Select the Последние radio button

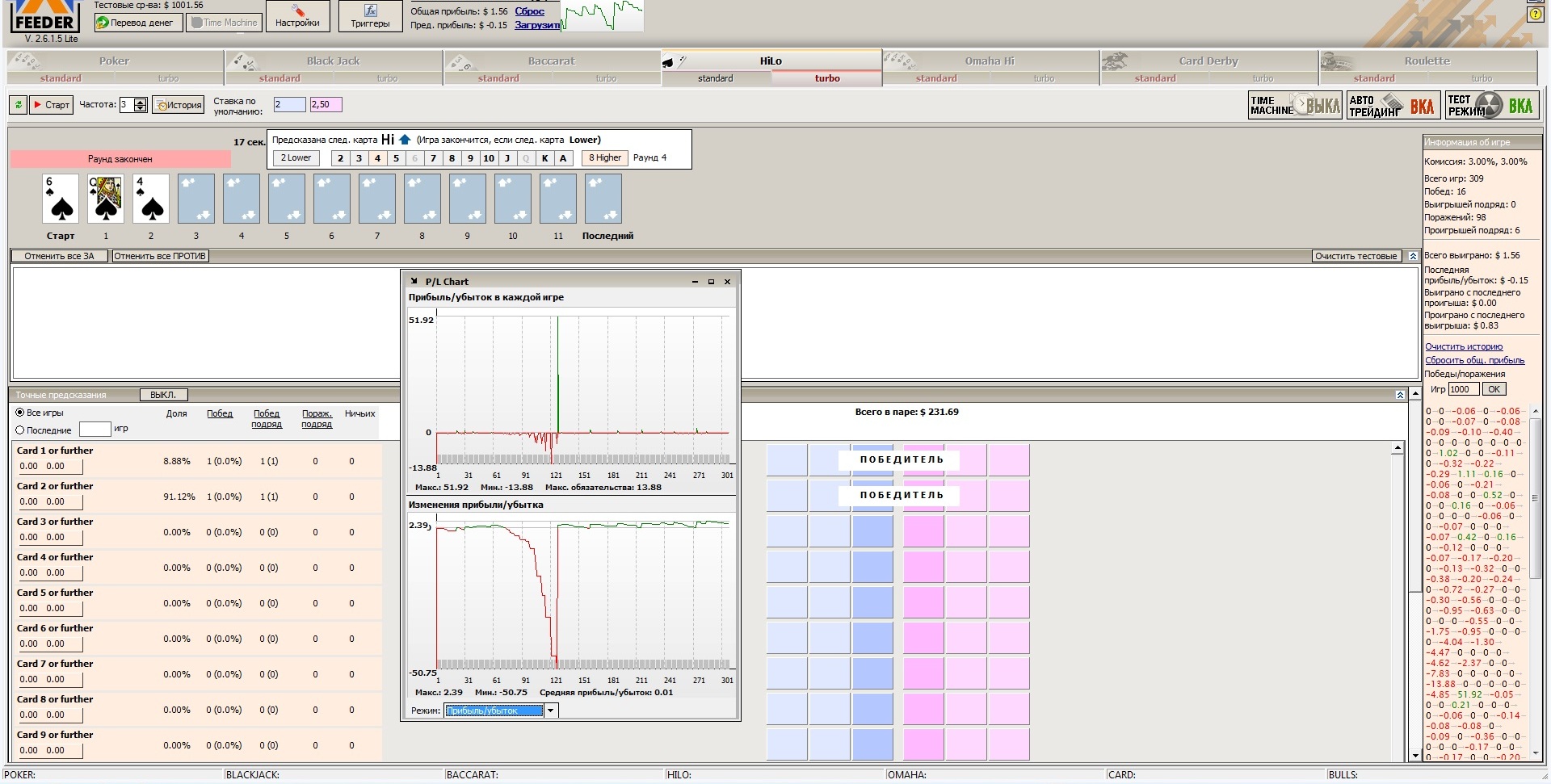(x=20, y=430)
